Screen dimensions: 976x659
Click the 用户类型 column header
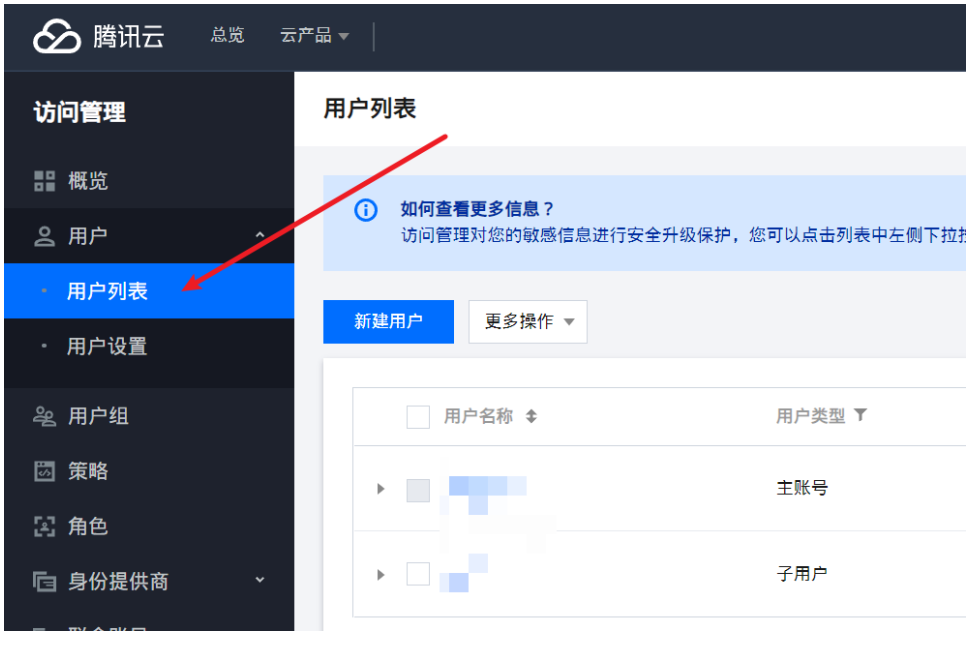tap(811, 416)
